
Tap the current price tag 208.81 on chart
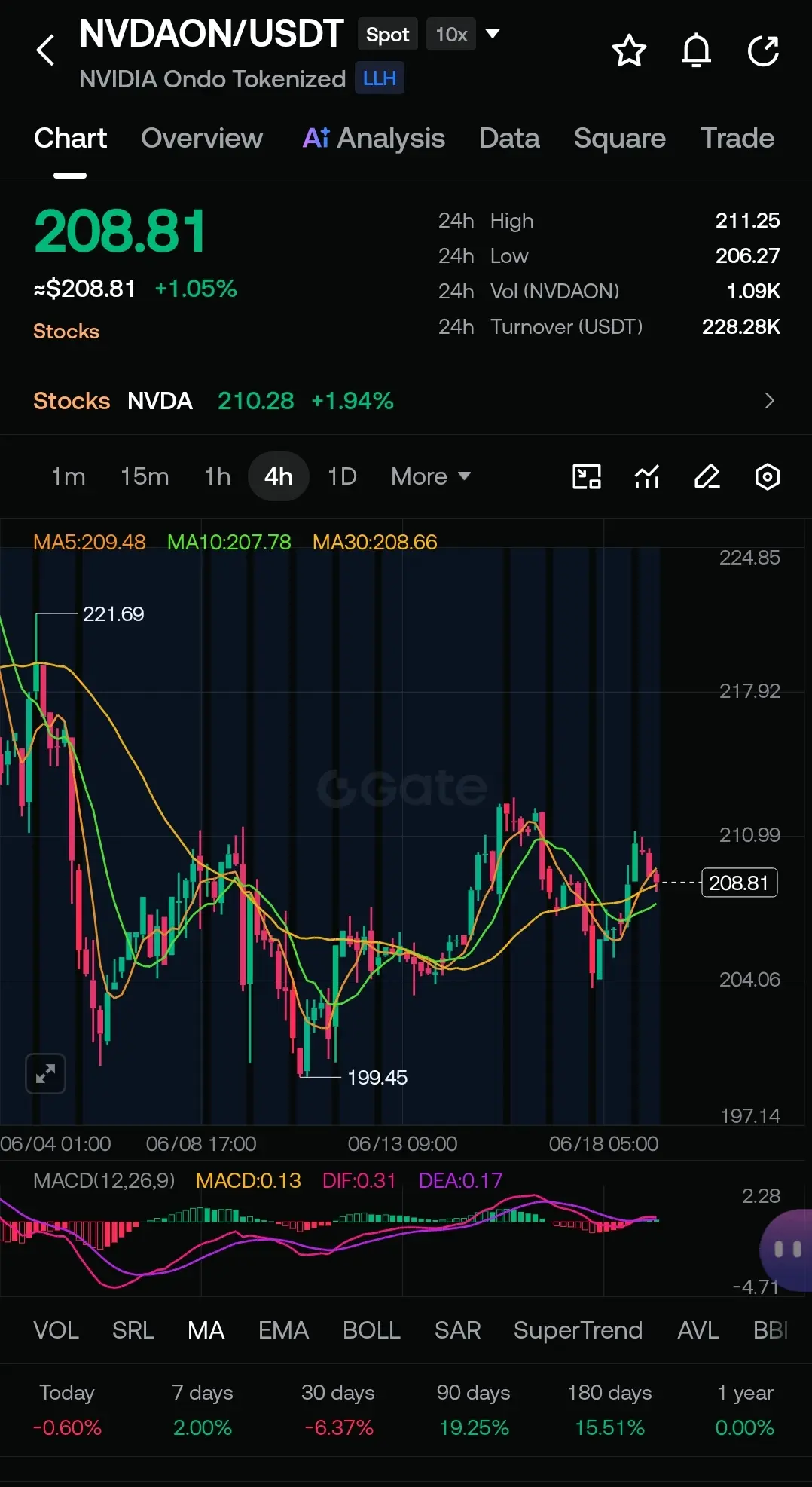pyautogui.click(x=739, y=883)
